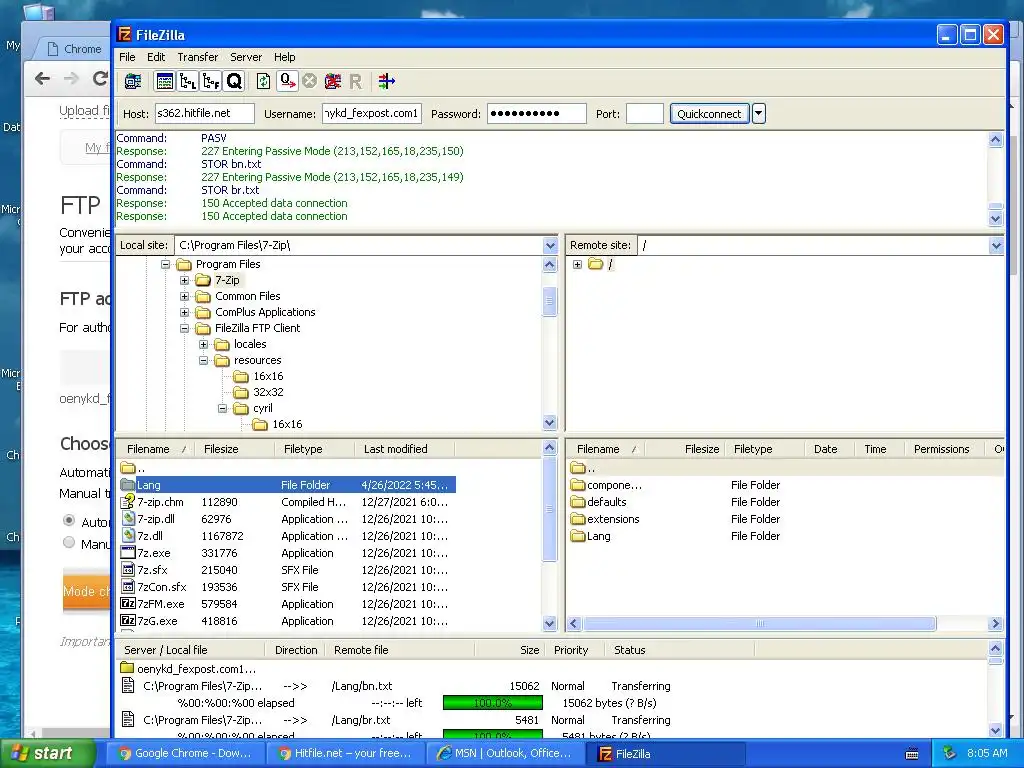Open the Transfer menu
Image resolution: width=1024 pixels, height=768 pixels.
click(x=197, y=57)
